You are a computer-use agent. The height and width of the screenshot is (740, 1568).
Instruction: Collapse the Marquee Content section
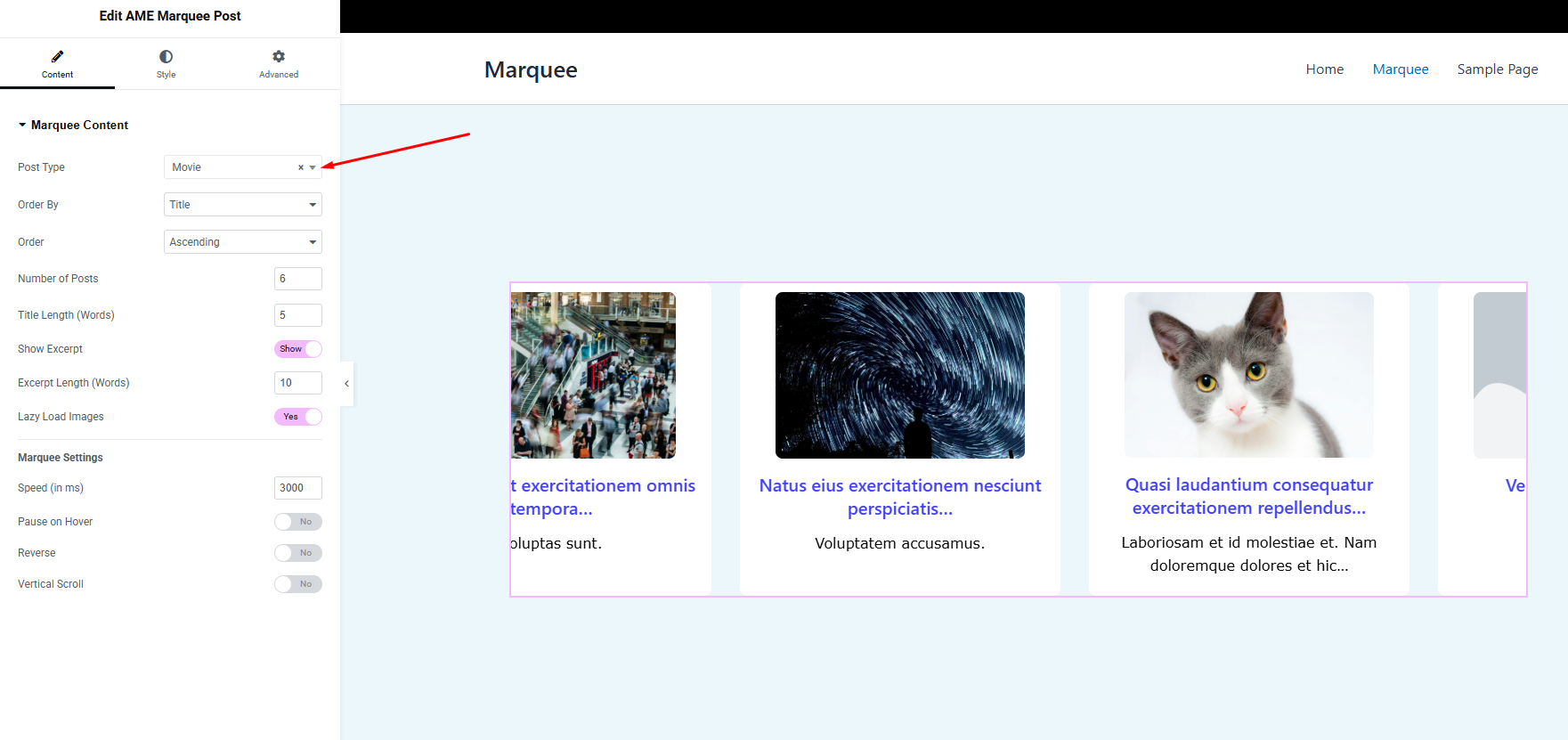tap(73, 126)
